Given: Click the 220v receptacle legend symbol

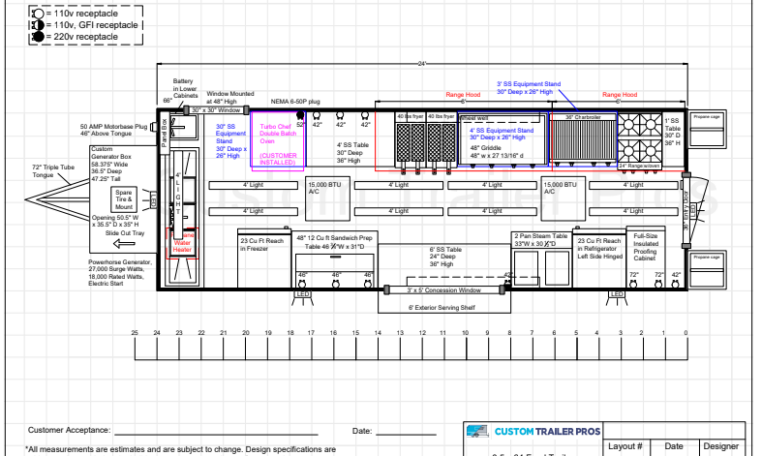Looking at the screenshot, I should pyautogui.click(x=38, y=36).
